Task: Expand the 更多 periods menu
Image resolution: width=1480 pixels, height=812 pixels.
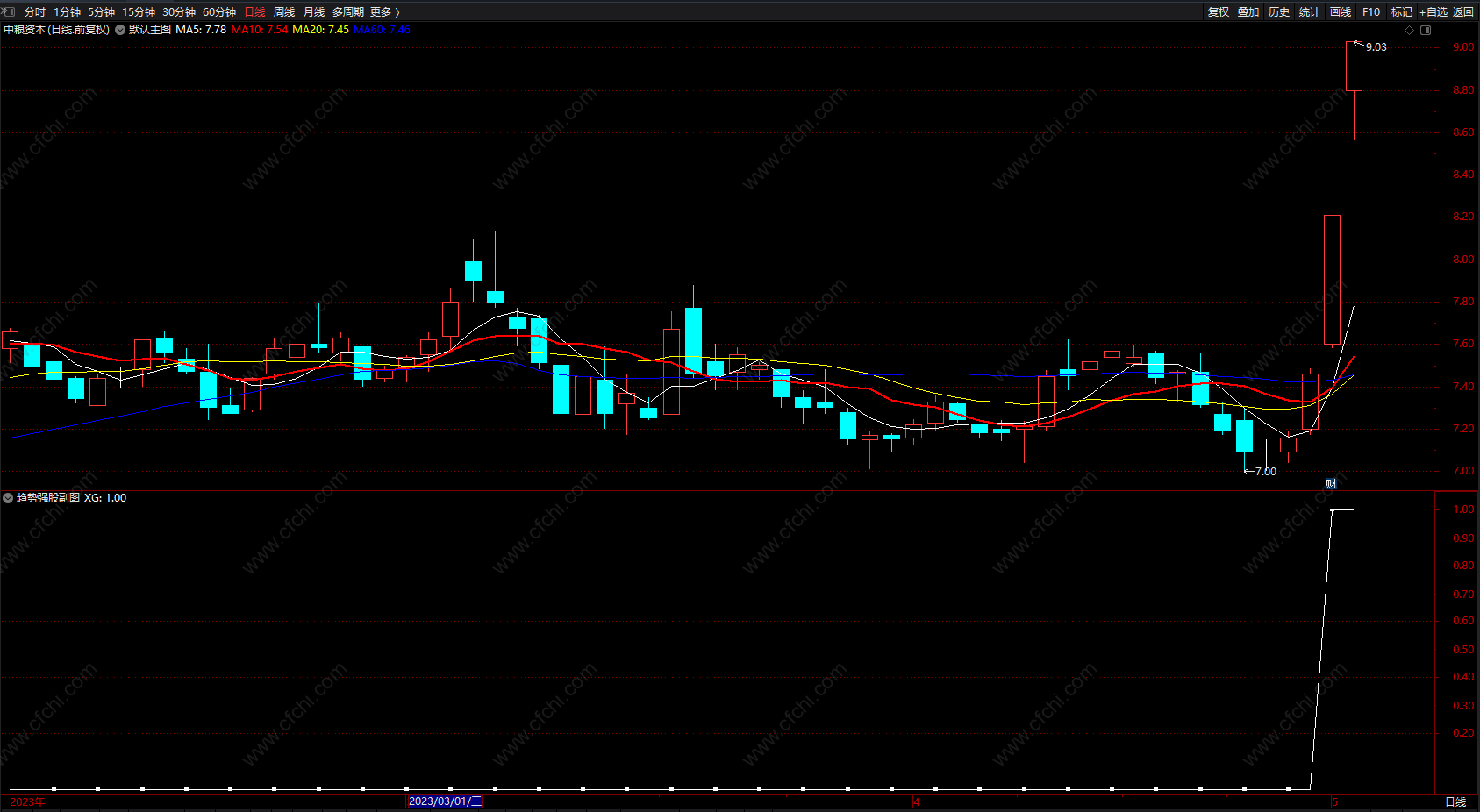Action: click(x=384, y=11)
